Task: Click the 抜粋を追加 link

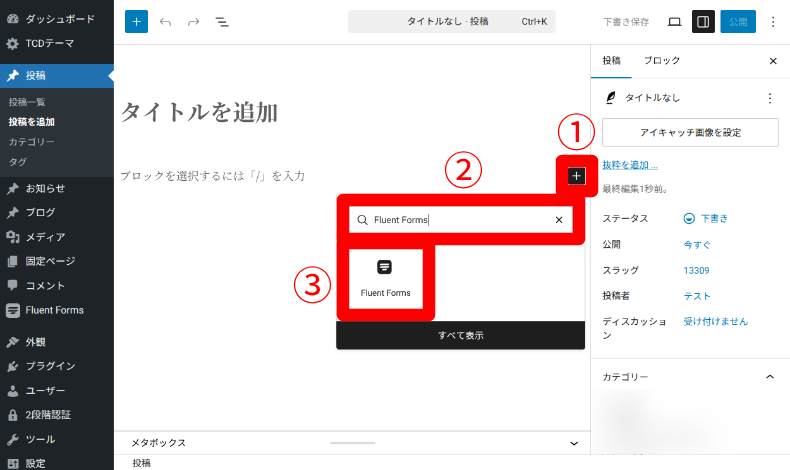Action: point(630,165)
